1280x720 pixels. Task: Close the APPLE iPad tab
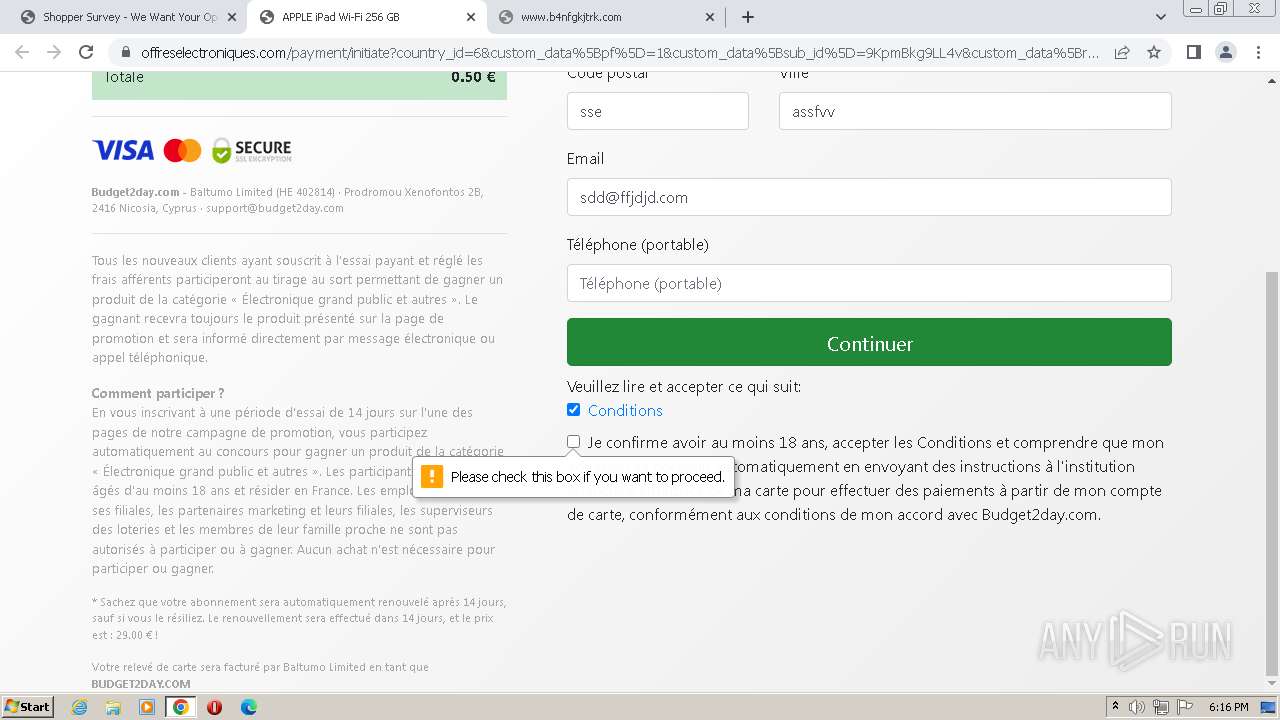coord(471,17)
